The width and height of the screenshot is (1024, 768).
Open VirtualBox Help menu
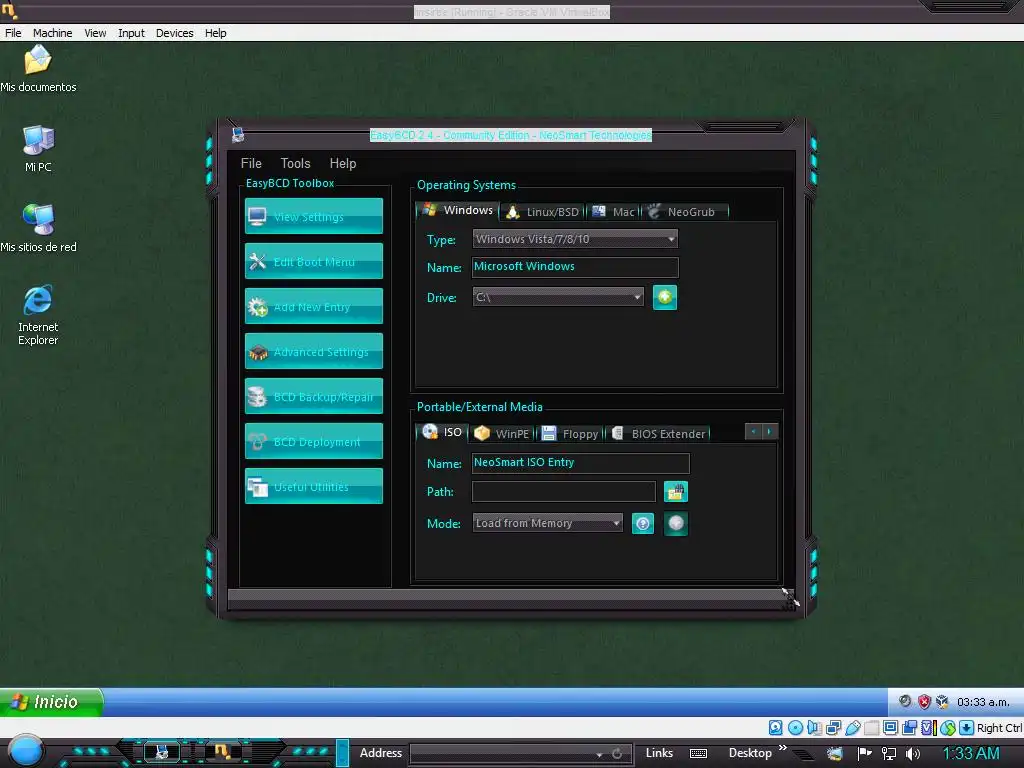(x=216, y=33)
